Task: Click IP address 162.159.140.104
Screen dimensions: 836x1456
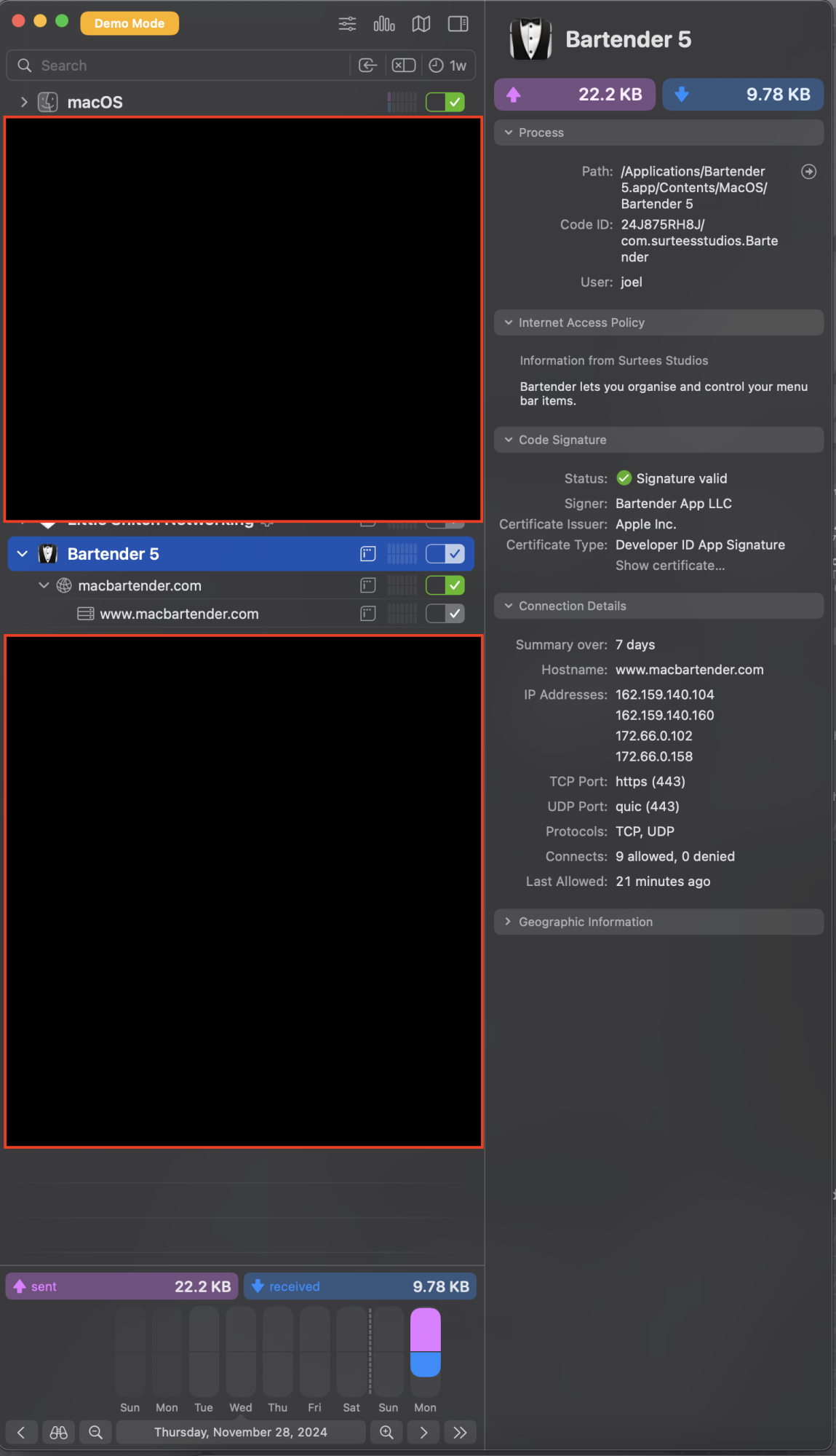Action: point(665,695)
